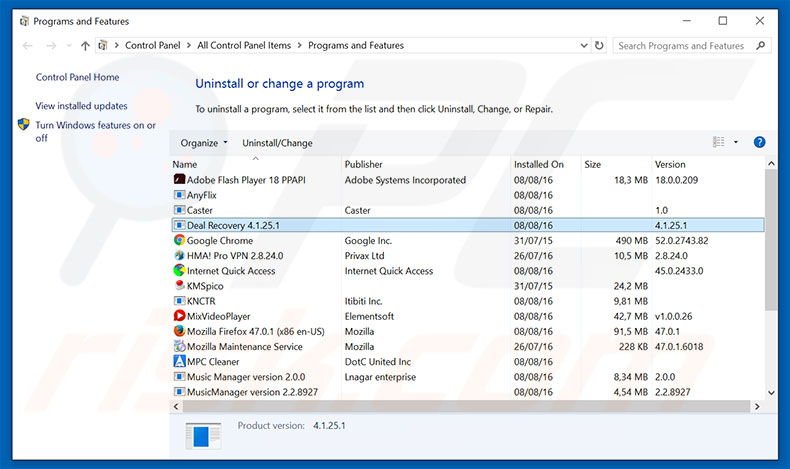790x469 pixels.
Task: Go up one level with up arrow
Action: click(x=85, y=46)
